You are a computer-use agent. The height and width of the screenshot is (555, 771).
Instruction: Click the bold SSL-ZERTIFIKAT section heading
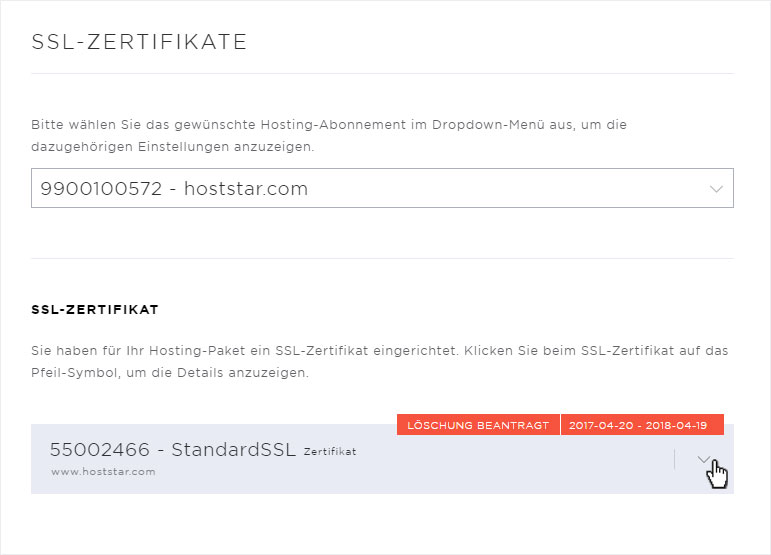pos(95,310)
